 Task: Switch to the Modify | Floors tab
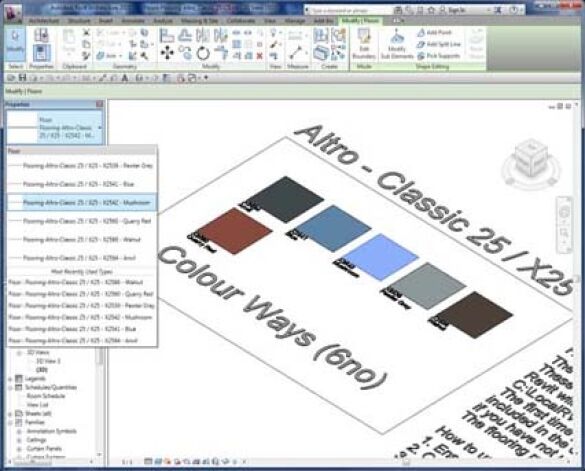[x=360, y=21]
